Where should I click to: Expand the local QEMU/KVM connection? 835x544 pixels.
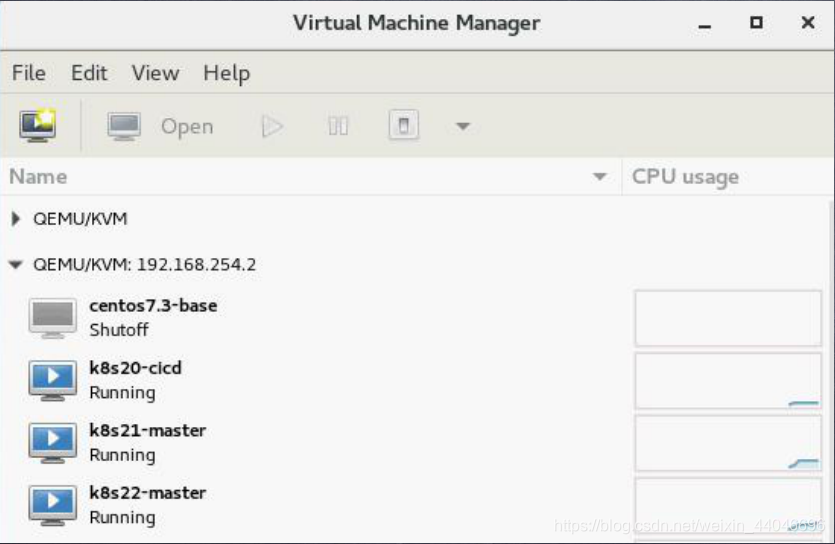pyautogui.click(x=15, y=218)
